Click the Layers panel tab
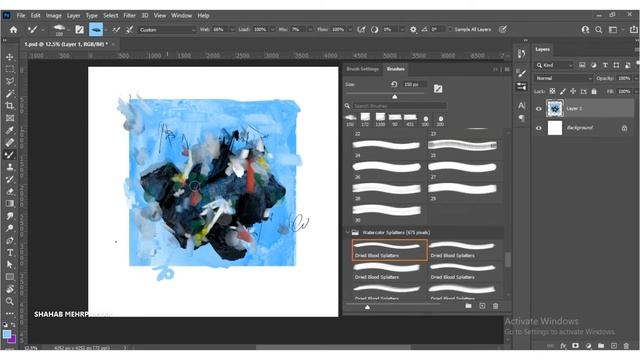The height and width of the screenshot is (360, 640). (x=542, y=49)
